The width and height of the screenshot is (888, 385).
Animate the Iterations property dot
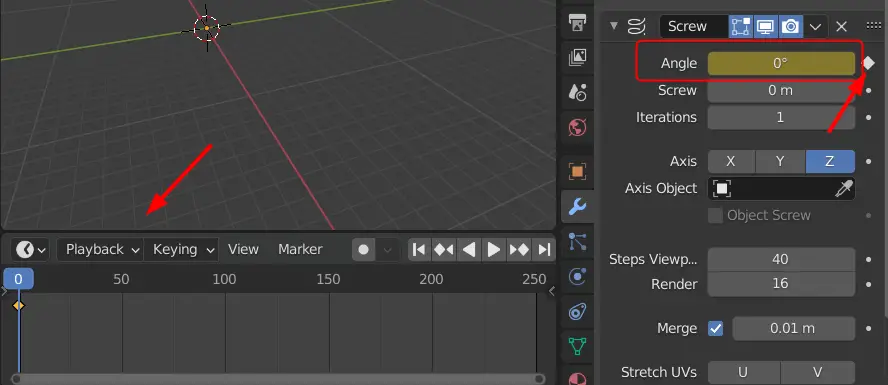(x=869, y=118)
